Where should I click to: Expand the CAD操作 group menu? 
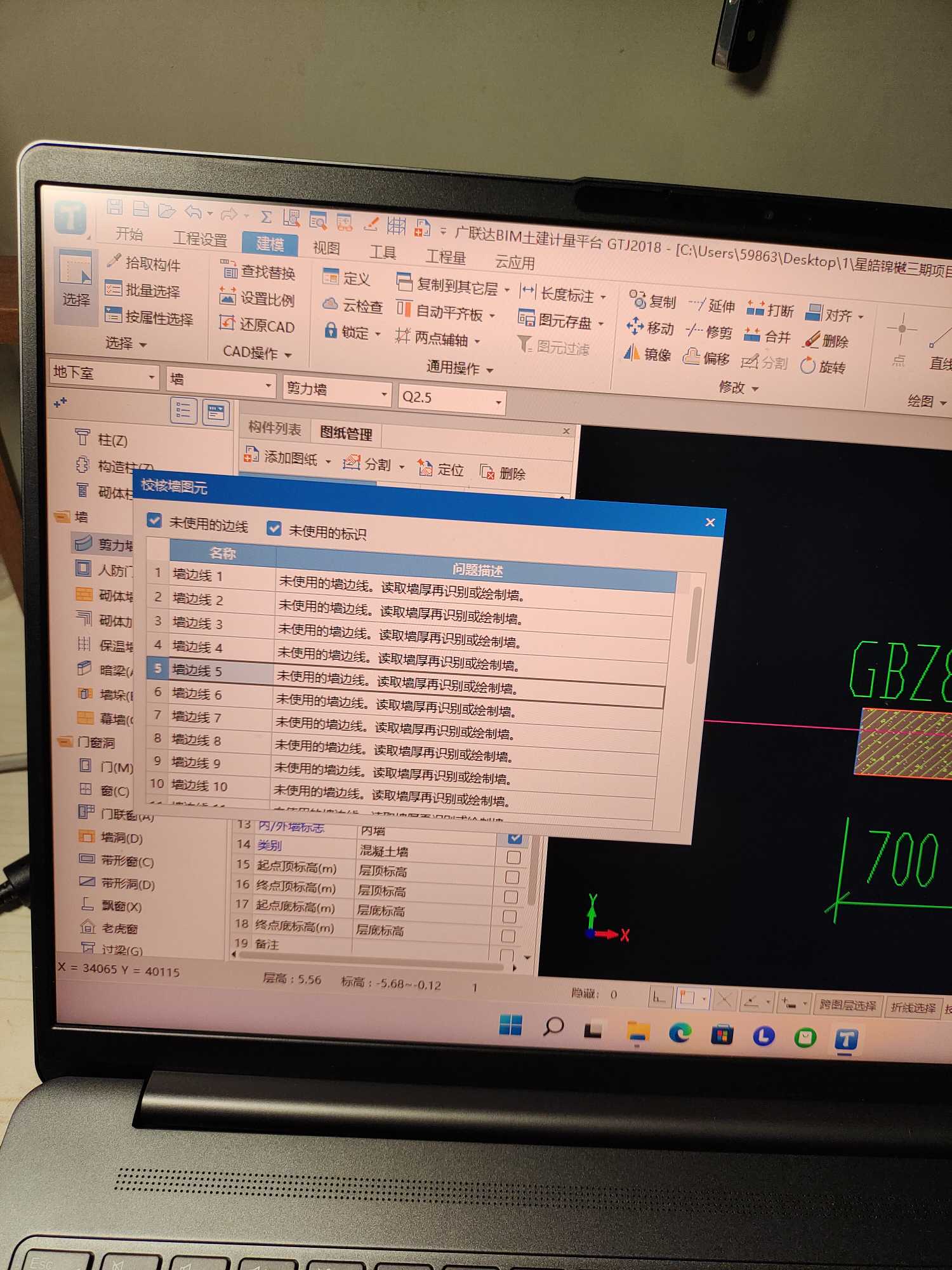pyautogui.click(x=258, y=352)
